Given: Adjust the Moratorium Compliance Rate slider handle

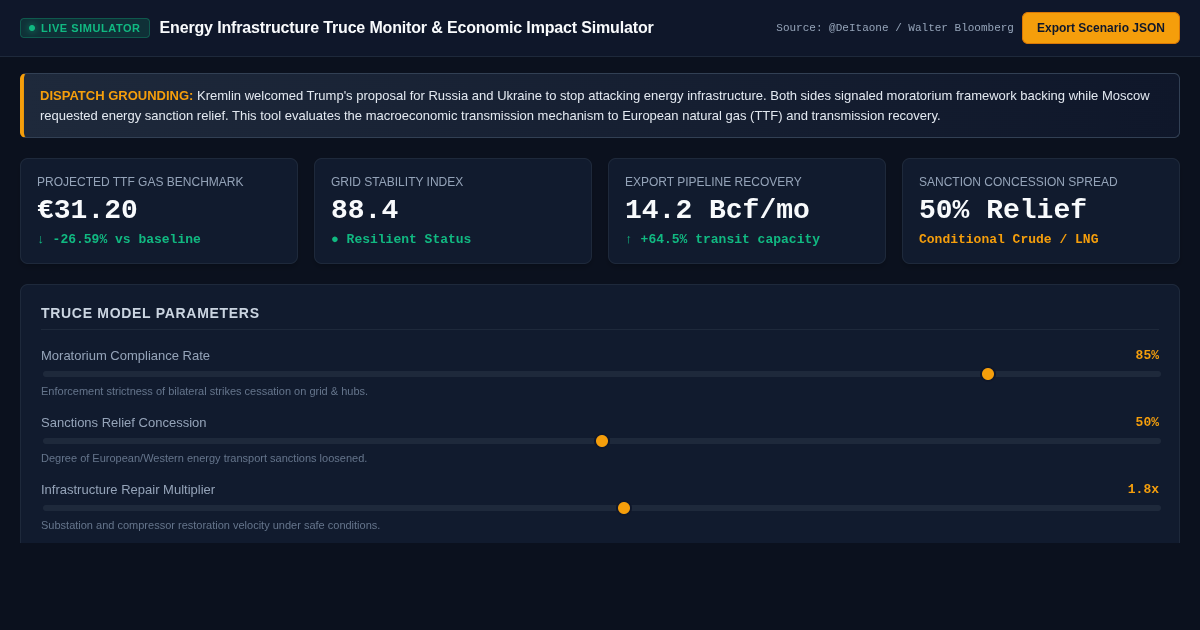Looking at the screenshot, I should pyautogui.click(x=988, y=374).
